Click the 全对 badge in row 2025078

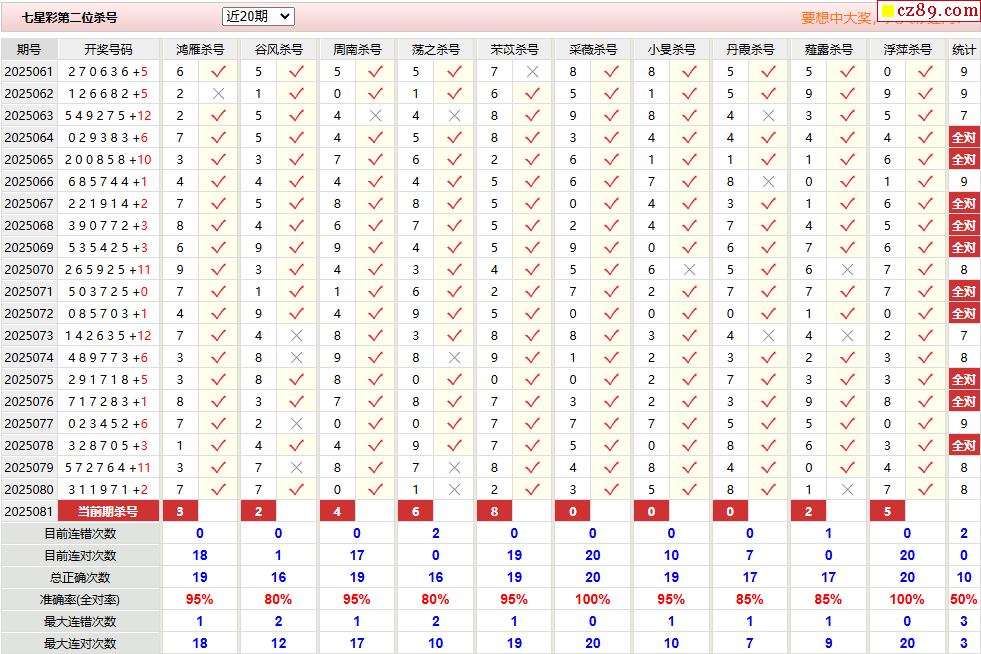[963, 446]
